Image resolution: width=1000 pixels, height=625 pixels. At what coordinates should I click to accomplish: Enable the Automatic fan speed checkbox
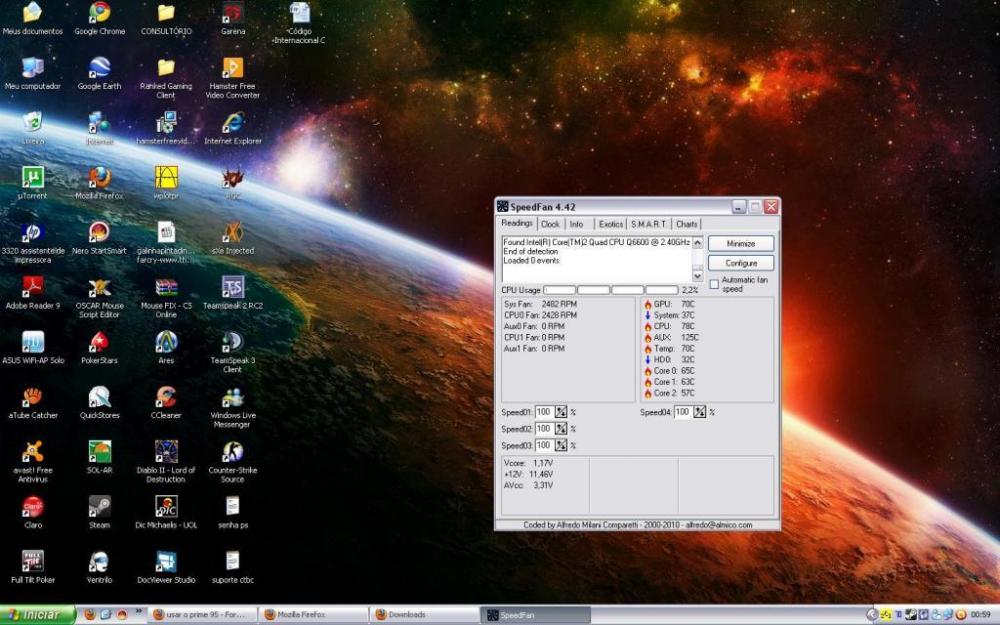click(714, 284)
